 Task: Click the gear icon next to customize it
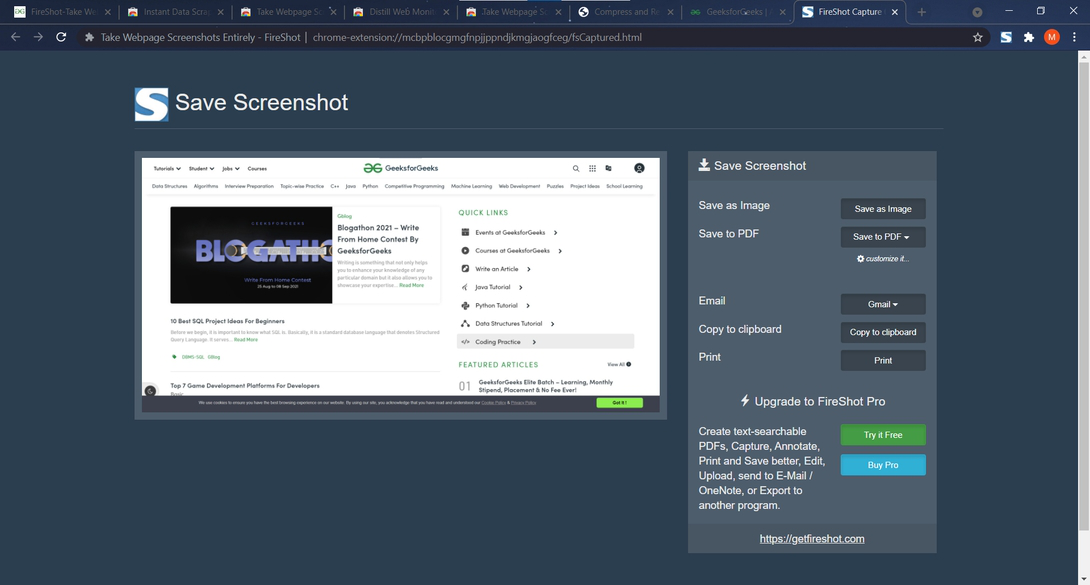pyautogui.click(x=861, y=258)
